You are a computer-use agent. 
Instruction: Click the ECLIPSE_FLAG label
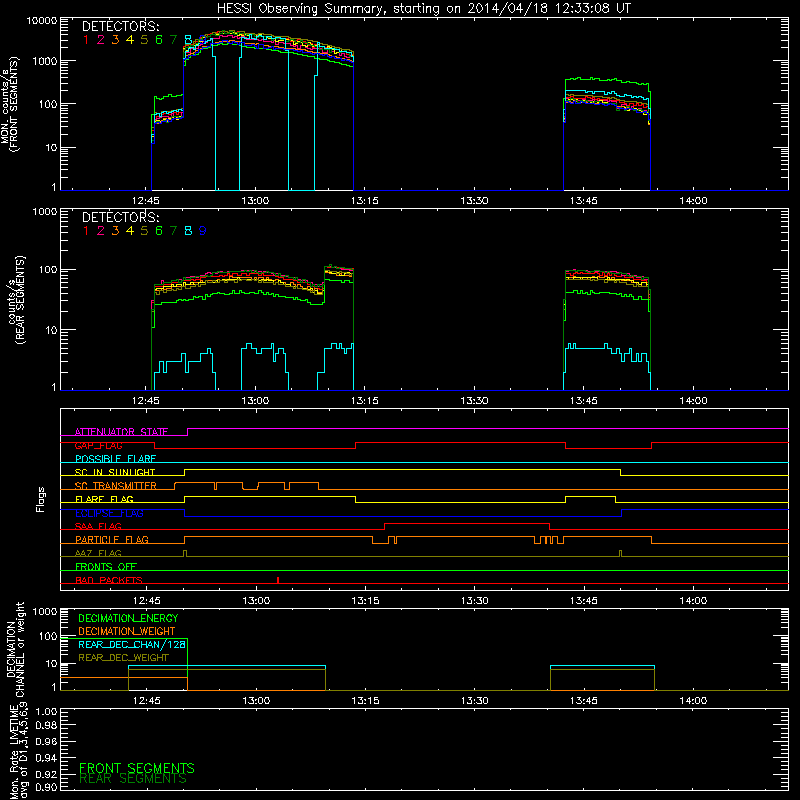[x=109, y=513]
